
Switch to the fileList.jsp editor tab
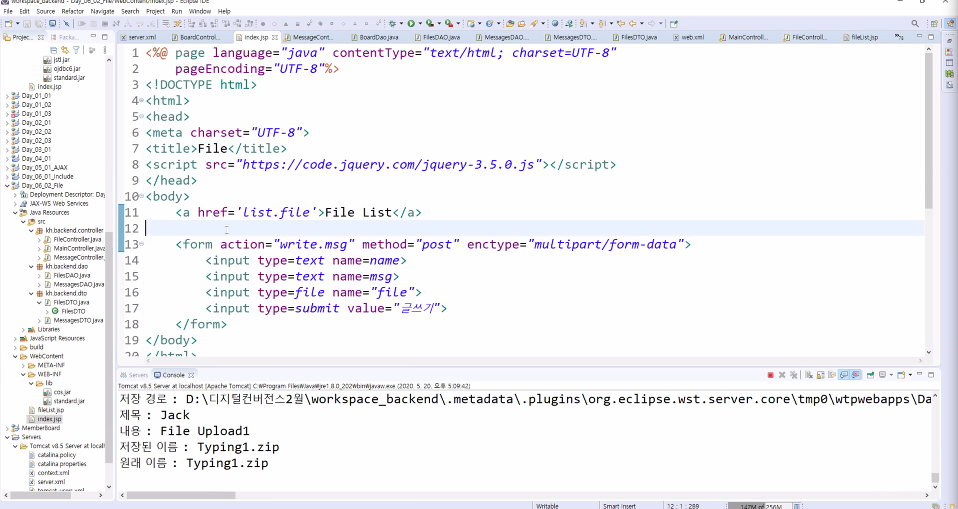(x=865, y=37)
